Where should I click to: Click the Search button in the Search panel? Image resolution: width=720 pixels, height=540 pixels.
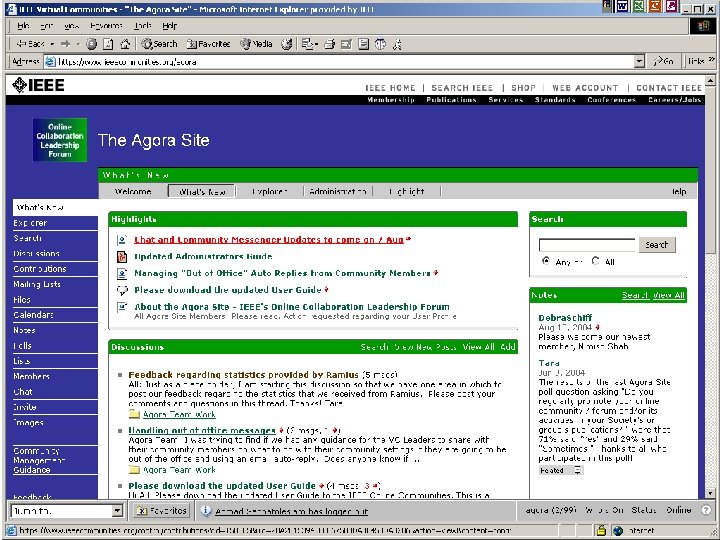(657, 245)
